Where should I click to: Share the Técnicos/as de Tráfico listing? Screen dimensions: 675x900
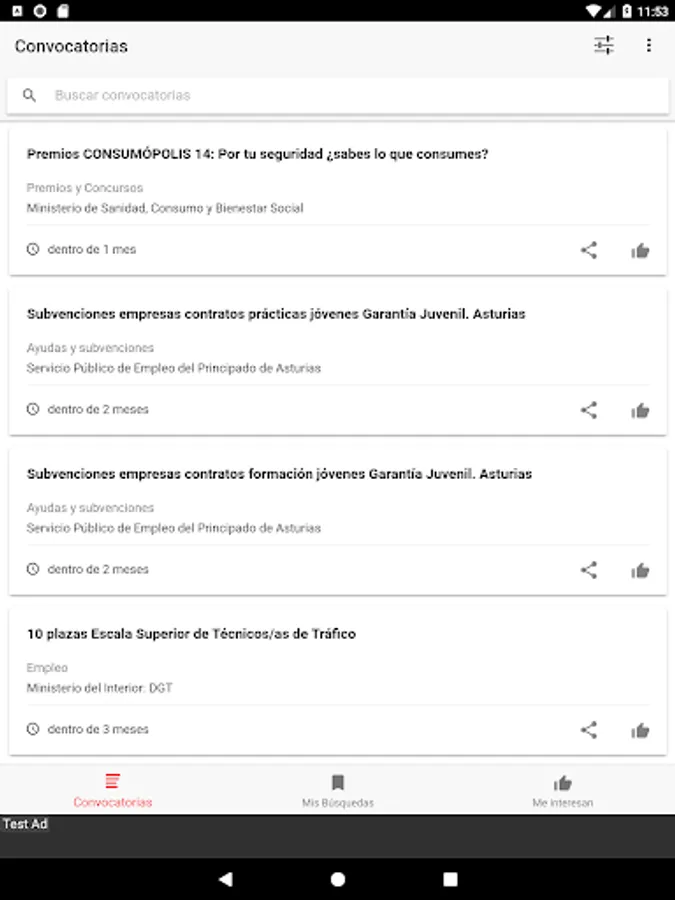point(589,730)
